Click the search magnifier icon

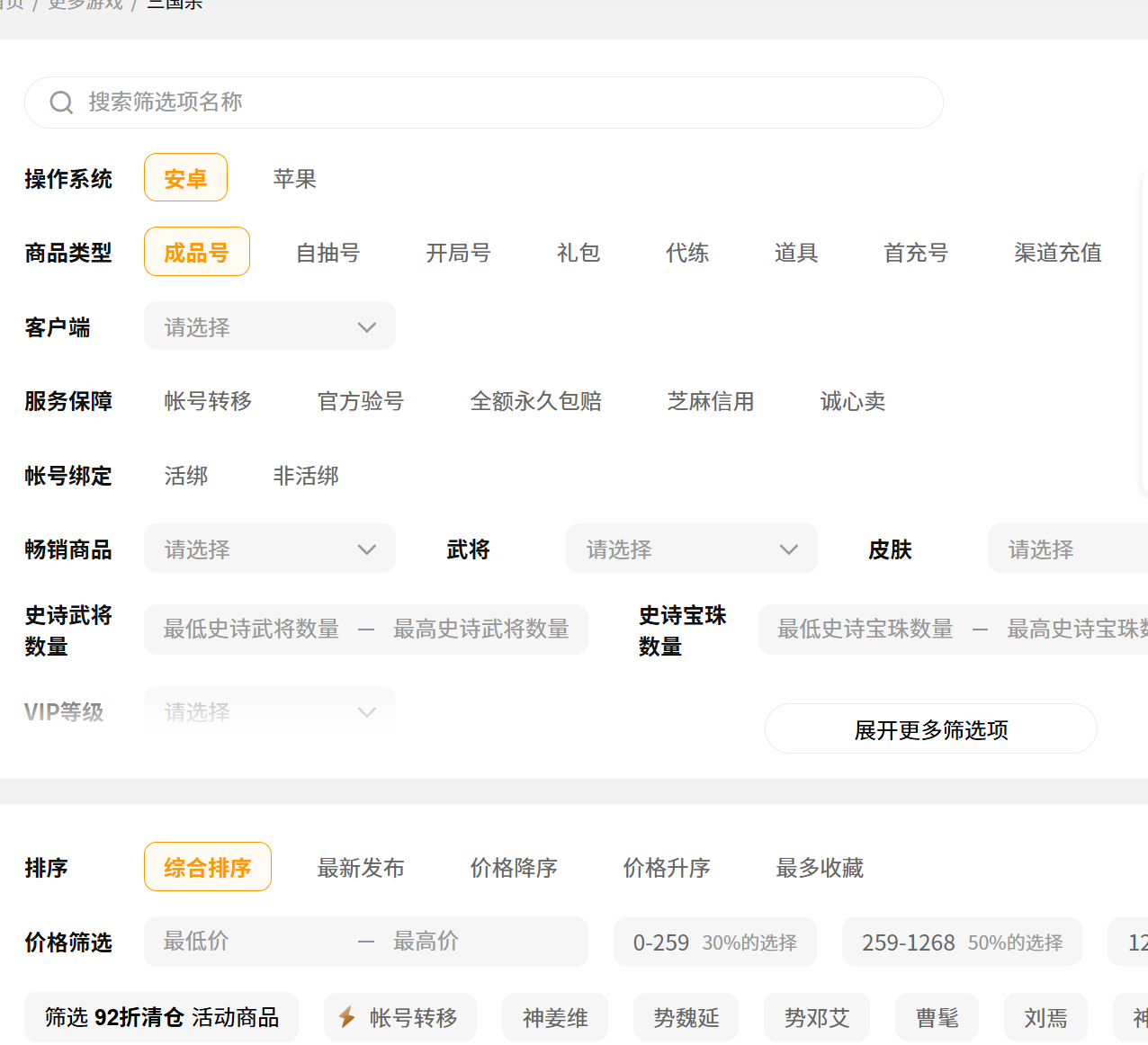click(61, 103)
